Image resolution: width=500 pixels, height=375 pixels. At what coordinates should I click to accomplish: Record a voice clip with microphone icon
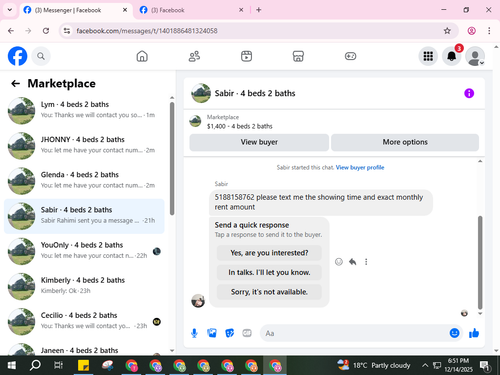click(x=194, y=333)
